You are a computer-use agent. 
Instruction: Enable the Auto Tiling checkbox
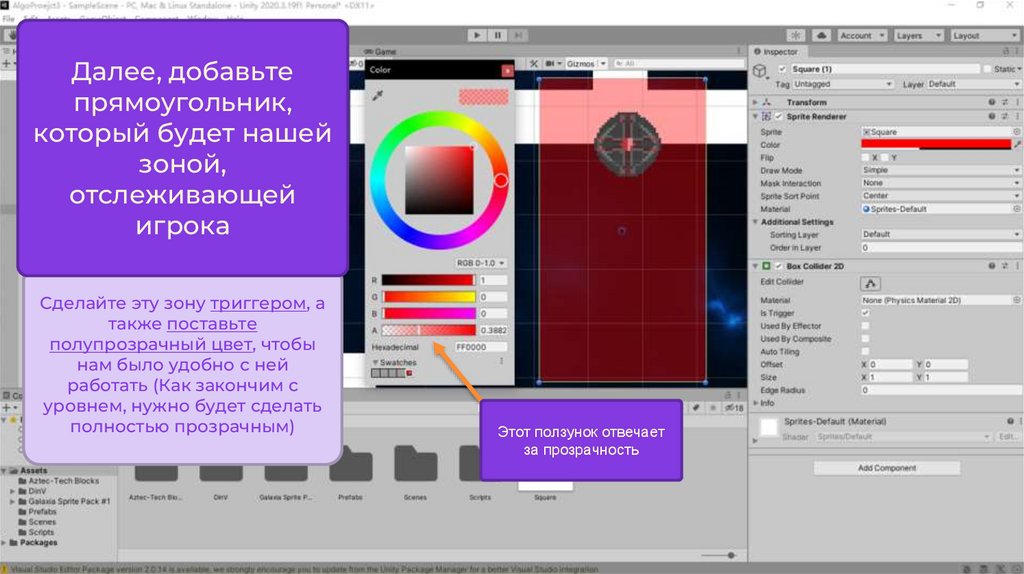(x=865, y=351)
